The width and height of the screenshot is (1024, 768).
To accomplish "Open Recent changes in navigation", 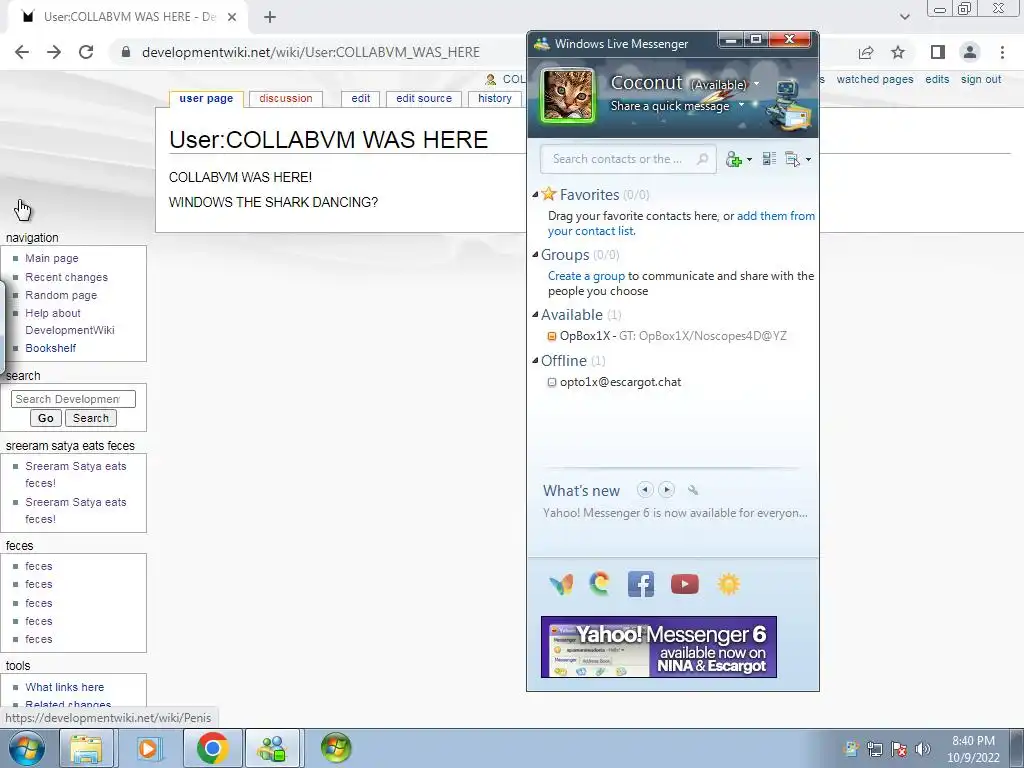I will [67, 277].
